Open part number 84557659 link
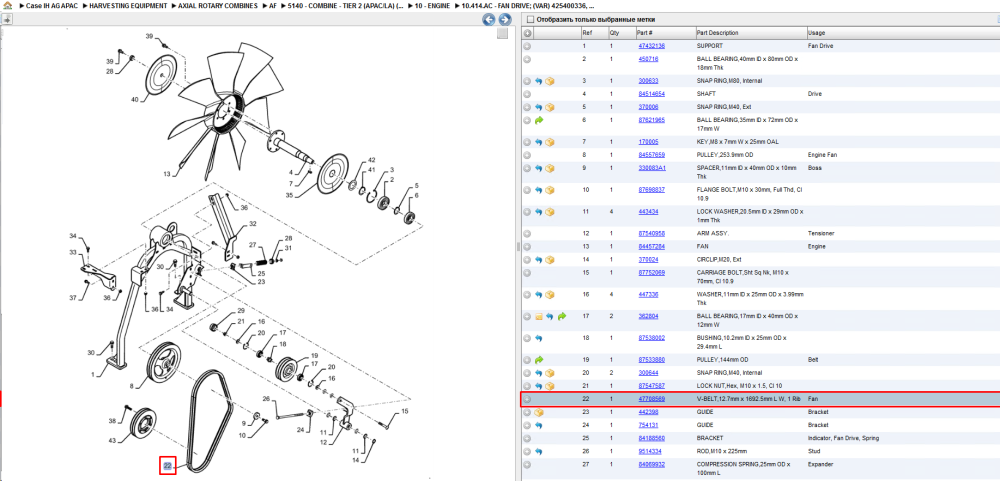This screenshot has width=1000, height=481. pos(652,155)
